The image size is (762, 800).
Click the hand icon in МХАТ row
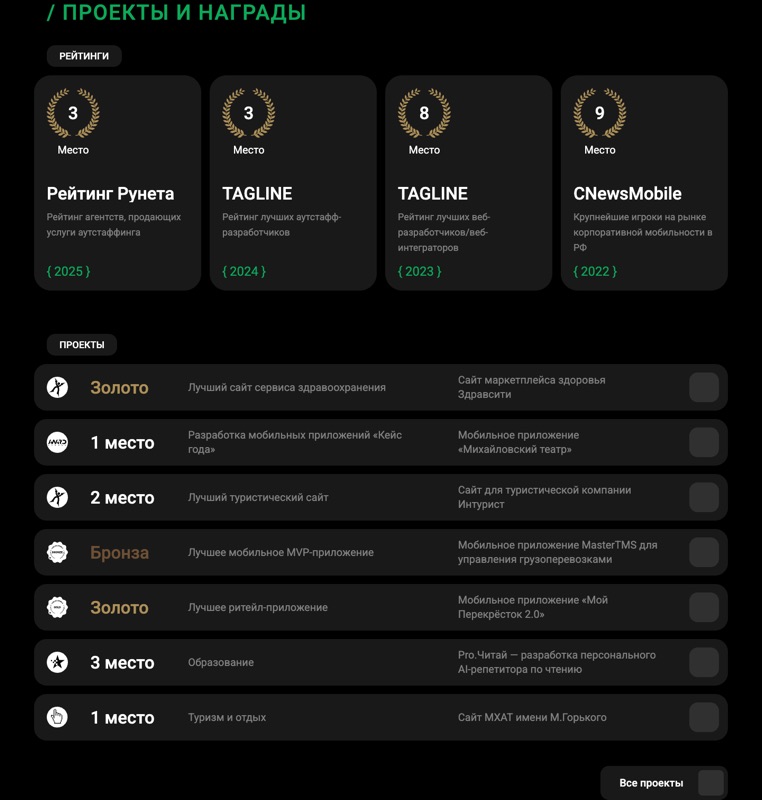[x=57, y=717]
